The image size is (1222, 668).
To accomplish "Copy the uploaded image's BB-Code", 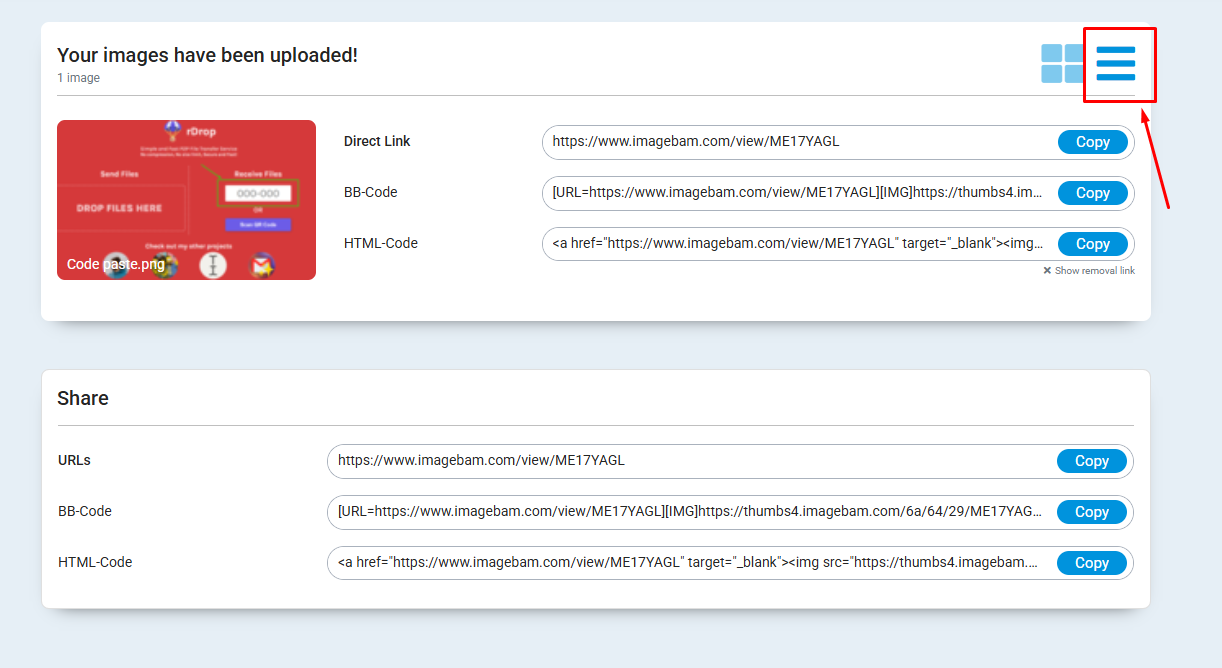I will tap(1093, 192).
